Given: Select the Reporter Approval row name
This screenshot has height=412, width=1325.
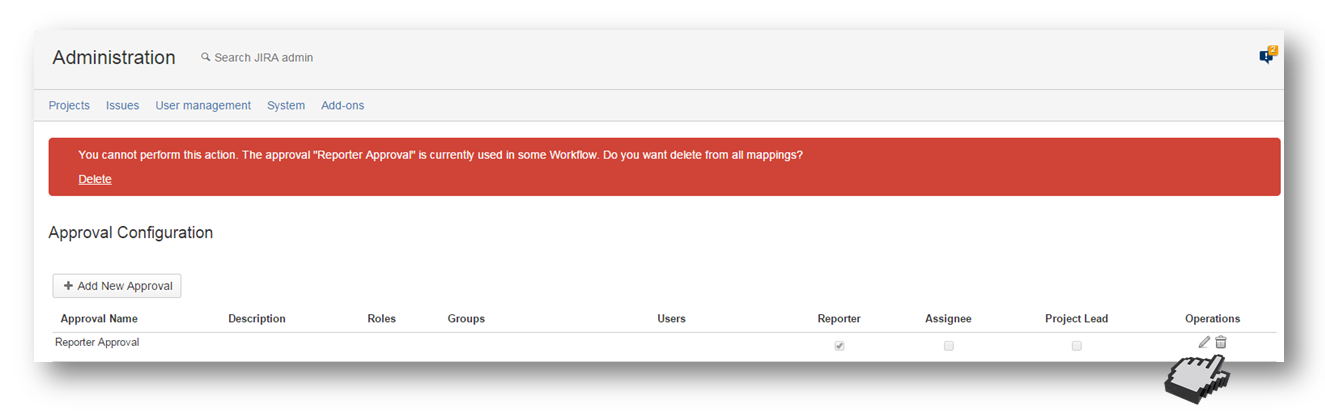Looking at the screenshot, I should click(97, 342).
